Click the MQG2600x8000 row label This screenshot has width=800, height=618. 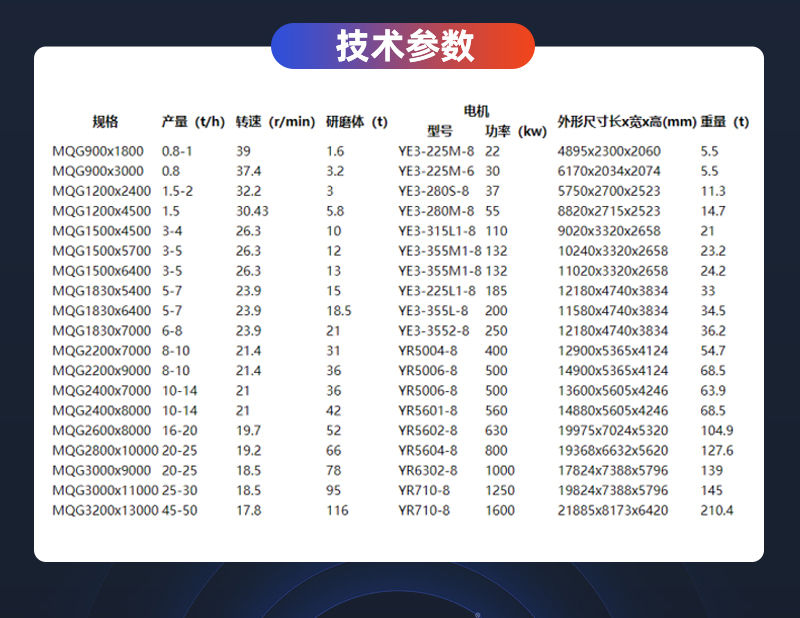pos(101,431)
